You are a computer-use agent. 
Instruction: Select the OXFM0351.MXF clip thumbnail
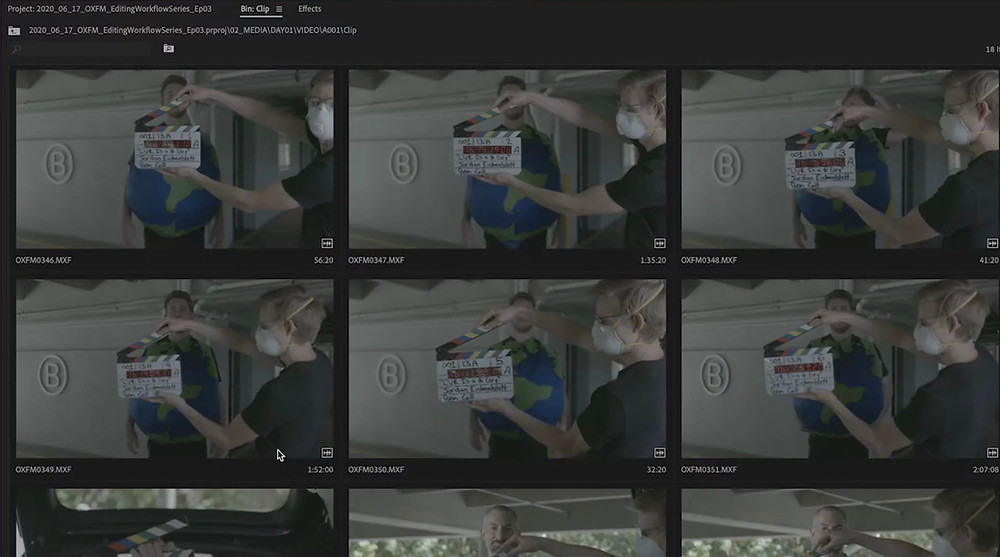[x=840, y=368]
